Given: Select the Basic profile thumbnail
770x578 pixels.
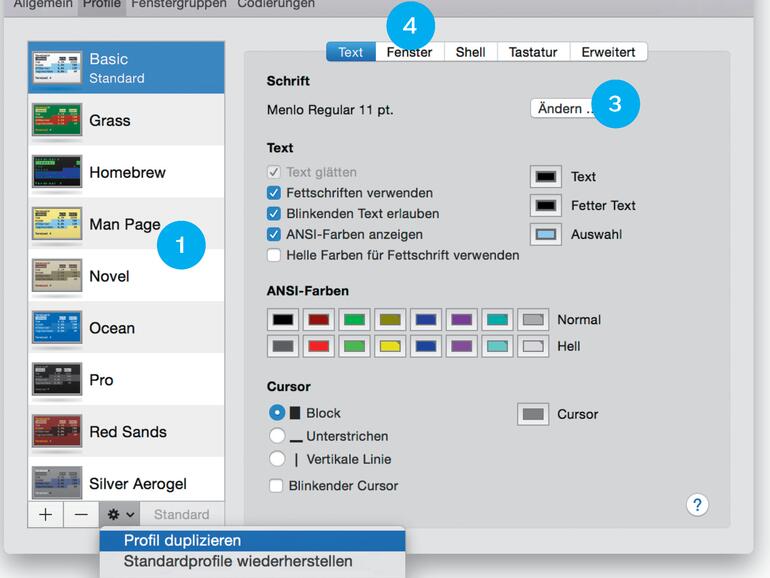Looking at the screenshot, I should (57, 67).
